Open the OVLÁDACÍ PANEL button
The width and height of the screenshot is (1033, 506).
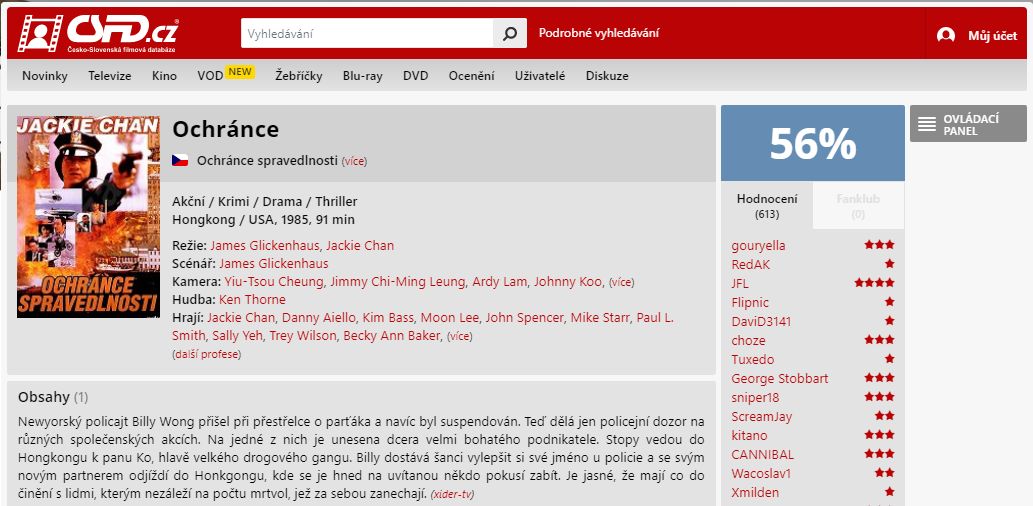(968, 124)
